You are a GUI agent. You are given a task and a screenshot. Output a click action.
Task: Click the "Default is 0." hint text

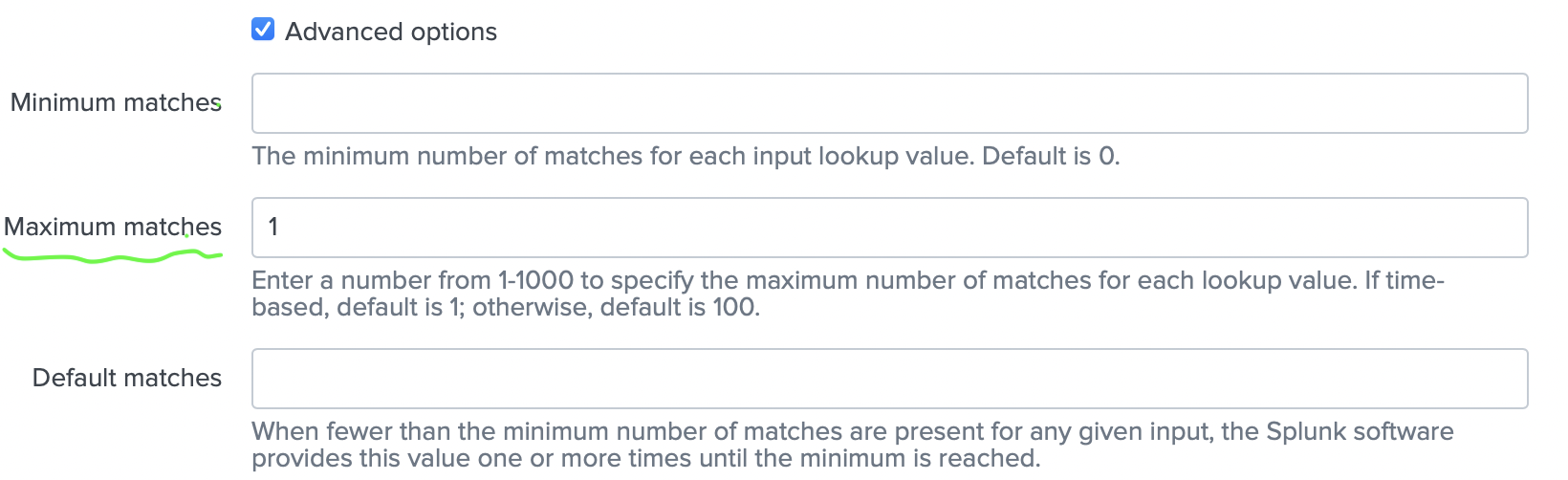[x=1051, y=156]
